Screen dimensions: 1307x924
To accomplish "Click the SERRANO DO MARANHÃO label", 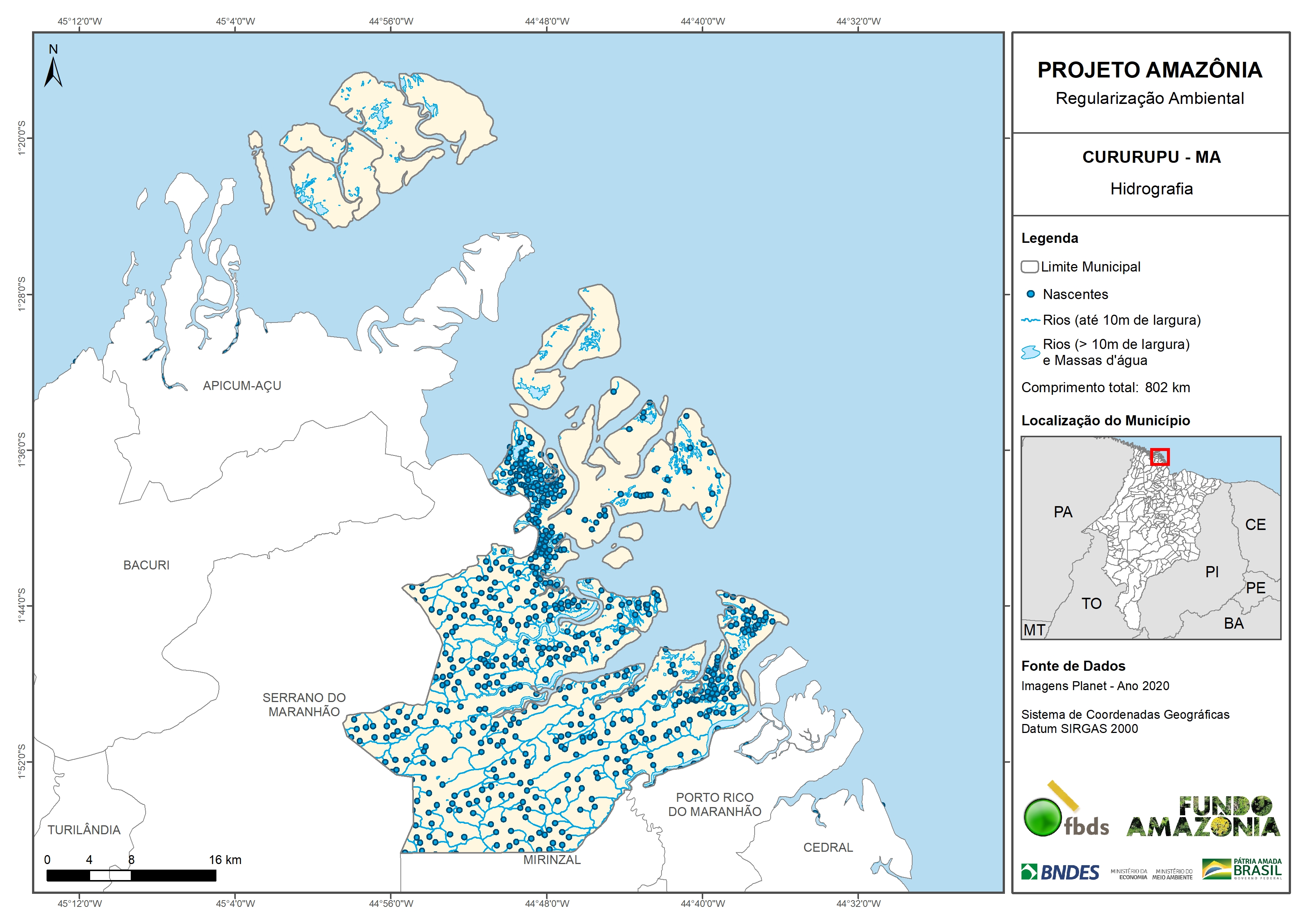I will pyautogui.click(x=304, y=705).
